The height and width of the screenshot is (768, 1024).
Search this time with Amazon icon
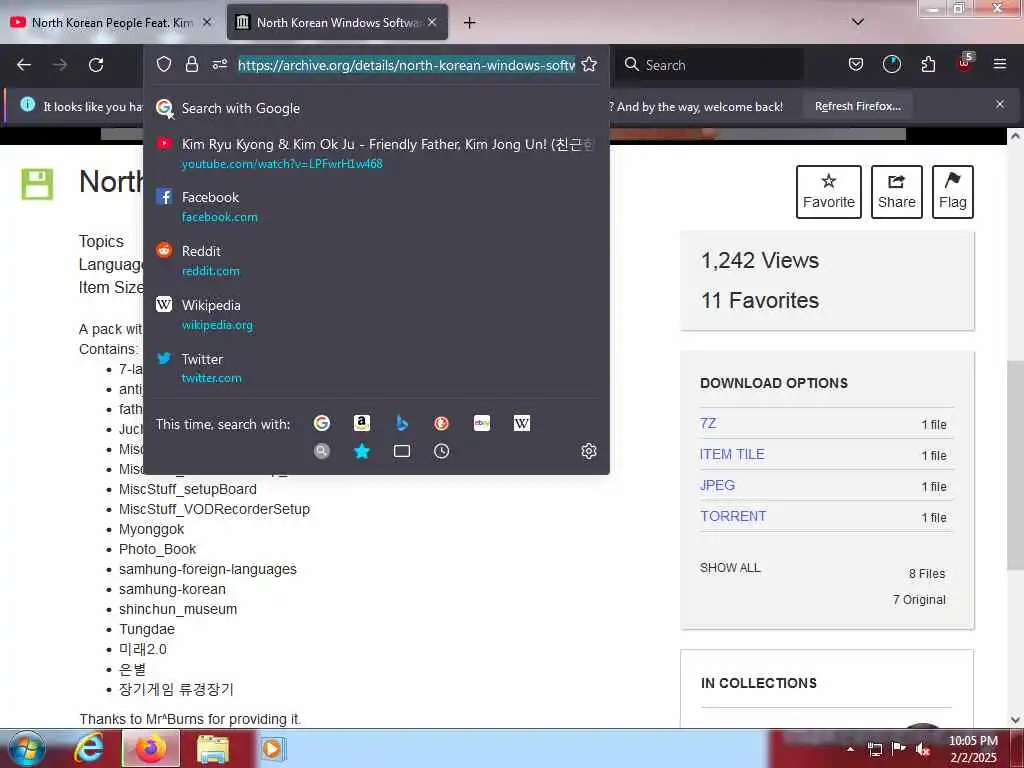pos(362,423)
